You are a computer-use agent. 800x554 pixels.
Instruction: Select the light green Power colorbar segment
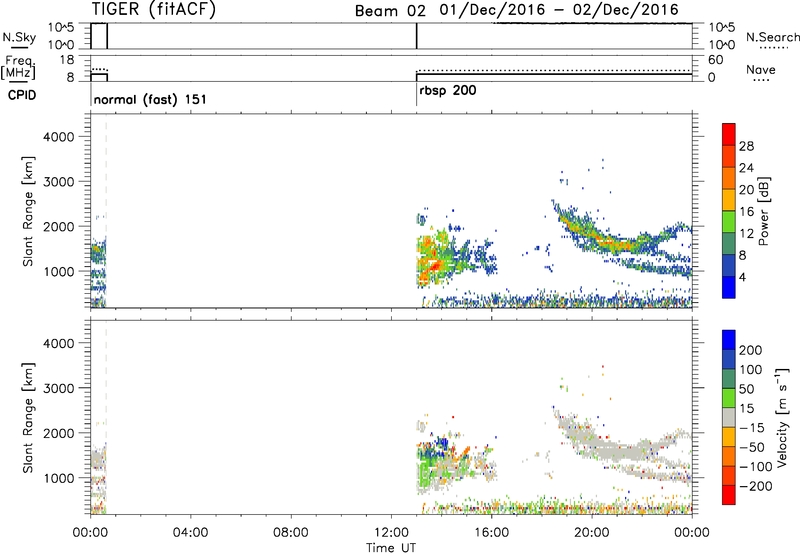pyautogui.click(x=729, y=221)
